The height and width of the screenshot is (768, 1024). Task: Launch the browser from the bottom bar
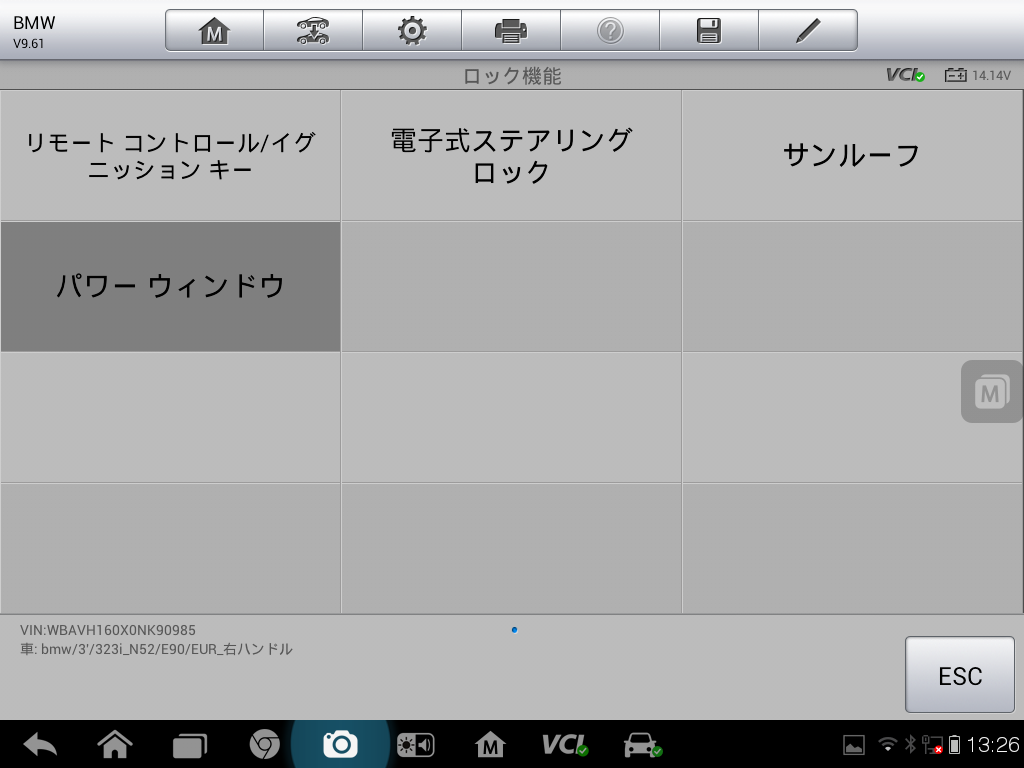(x=266, y=744)
